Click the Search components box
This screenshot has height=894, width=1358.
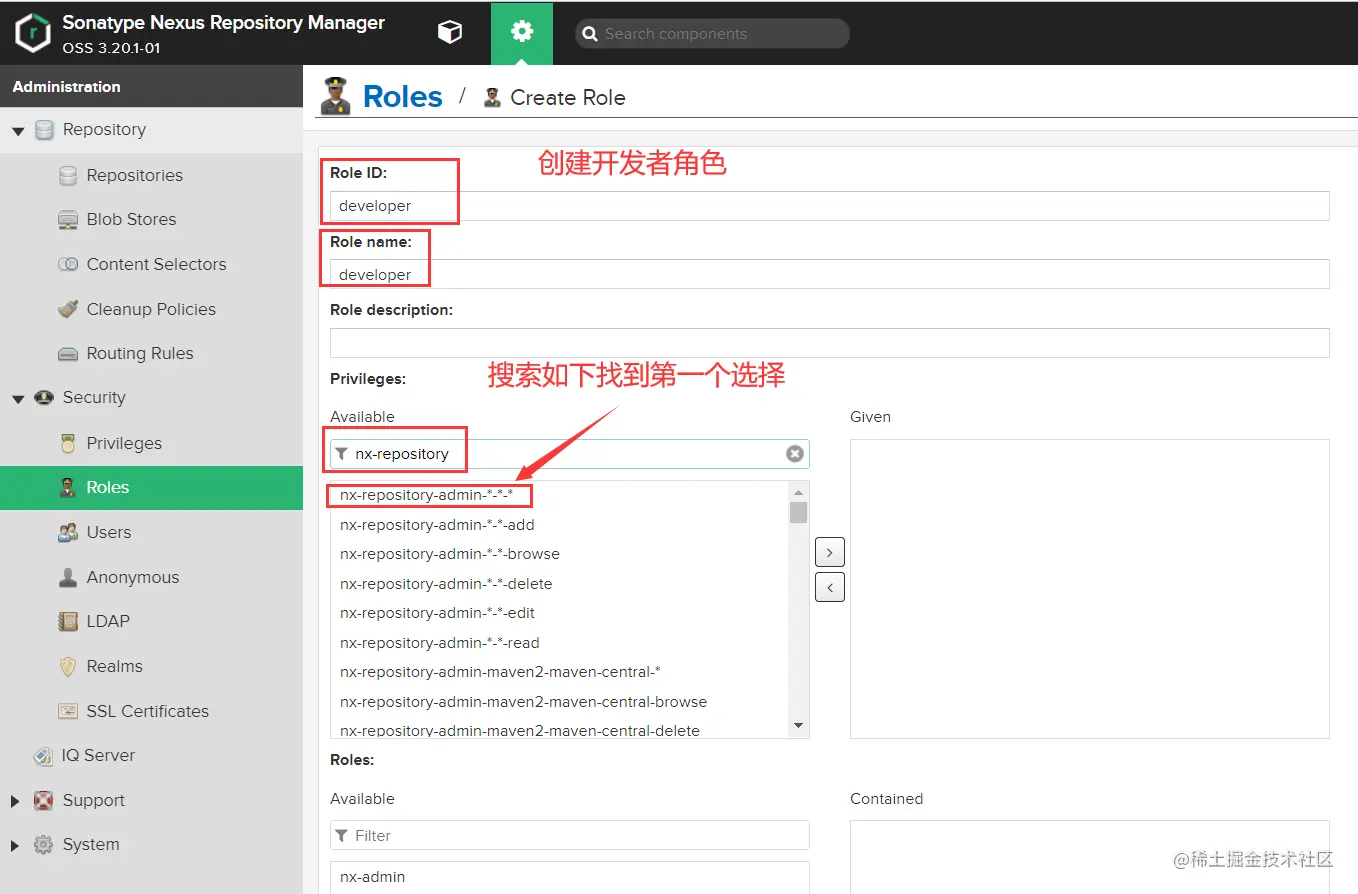[x=712, y=33]
